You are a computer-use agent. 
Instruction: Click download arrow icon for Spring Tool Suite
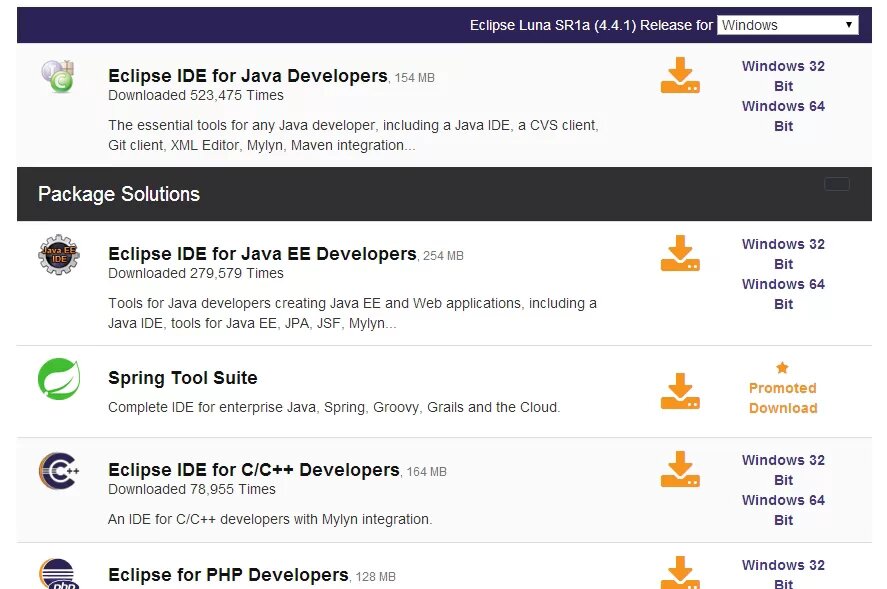click(x=680, y=390)
